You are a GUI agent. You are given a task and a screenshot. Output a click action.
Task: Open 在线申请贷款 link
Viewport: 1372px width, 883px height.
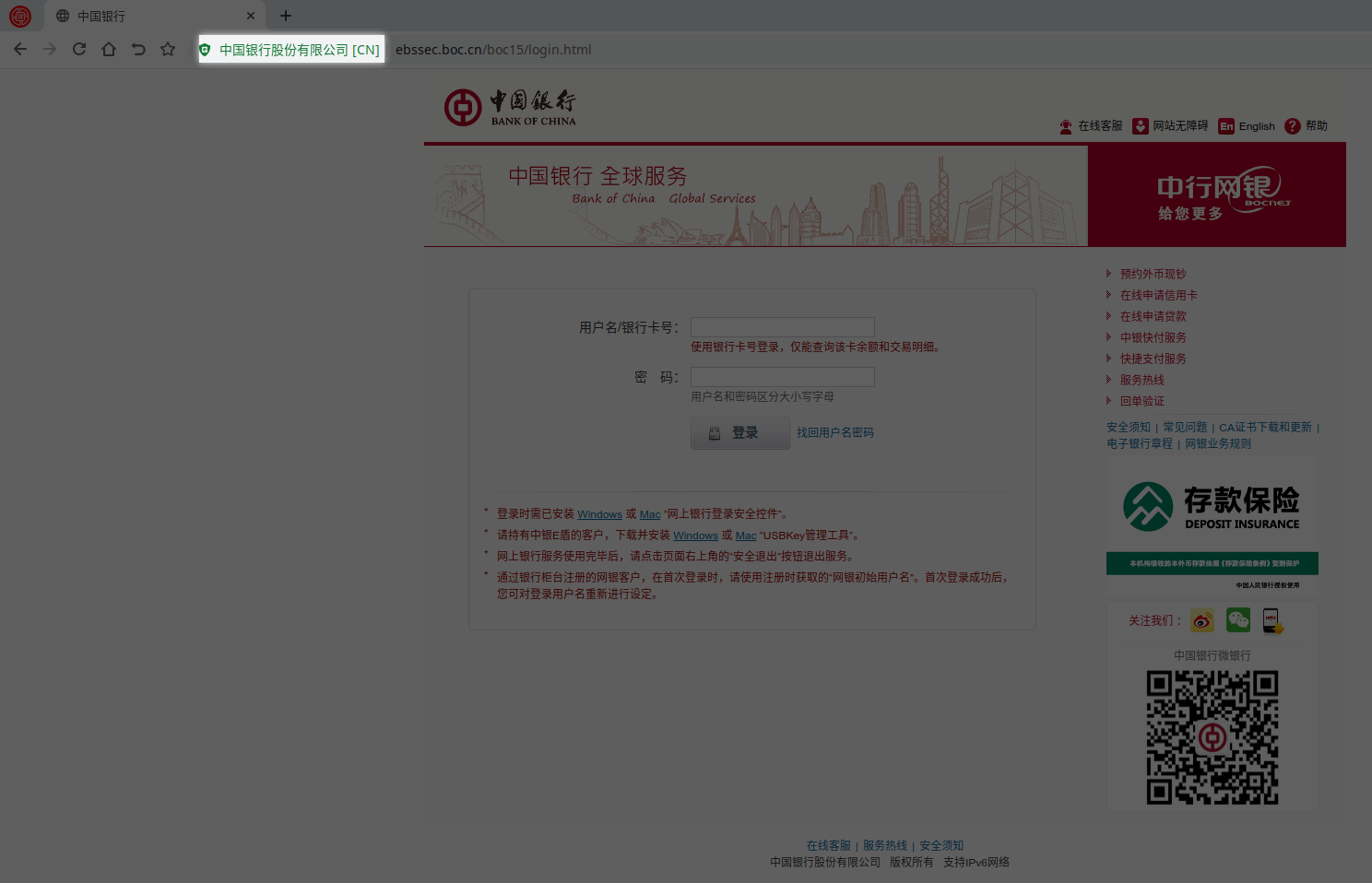coord(1153,316)
